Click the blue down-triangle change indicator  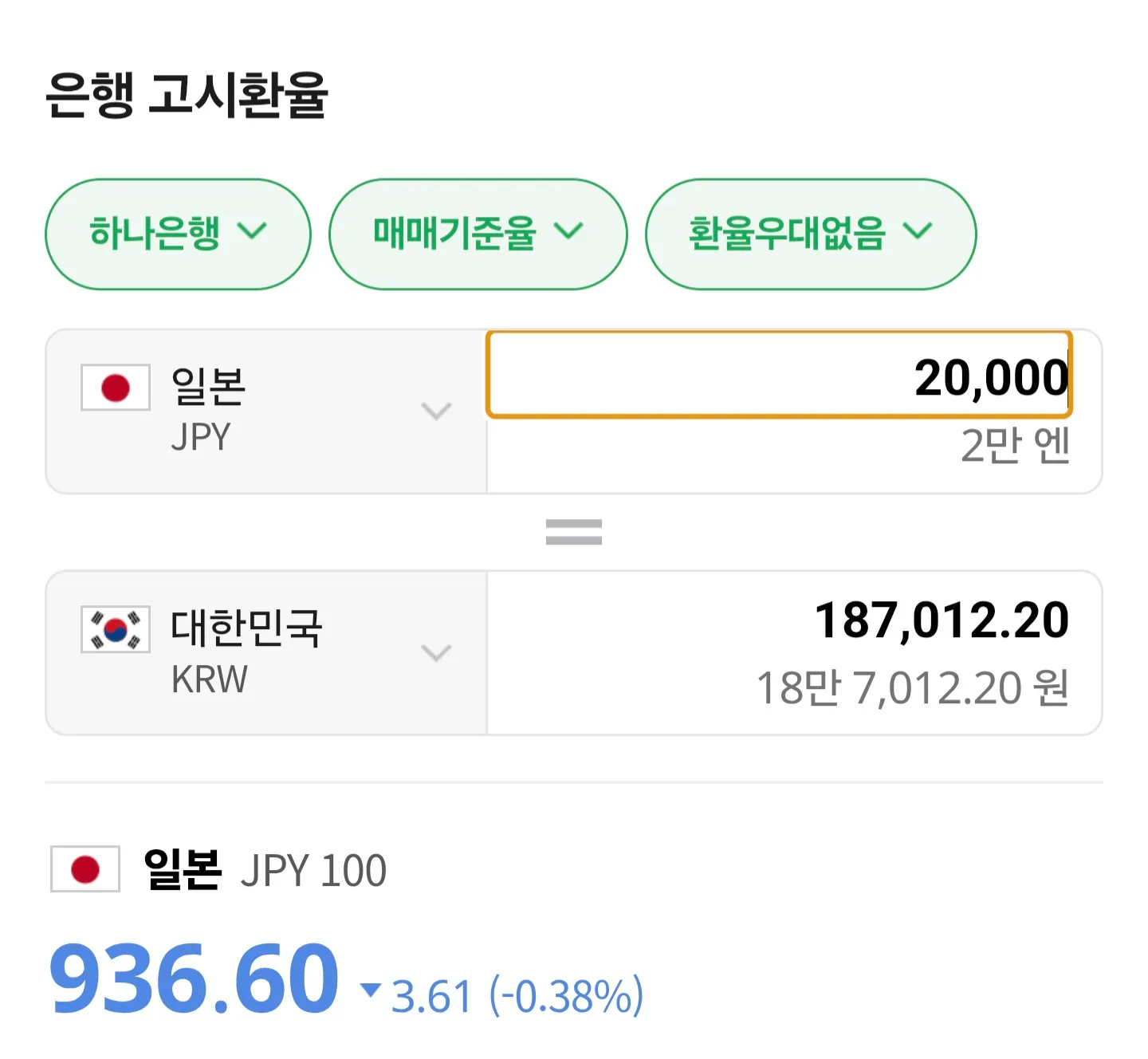(370, 990)
